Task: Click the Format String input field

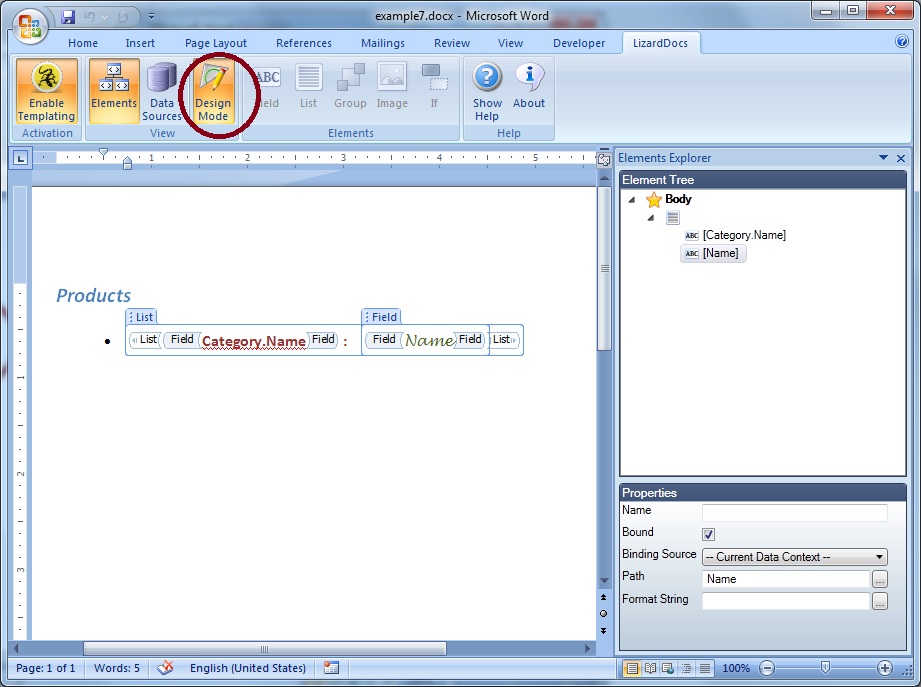Action: pyautogui.click(x=785, y=601)
